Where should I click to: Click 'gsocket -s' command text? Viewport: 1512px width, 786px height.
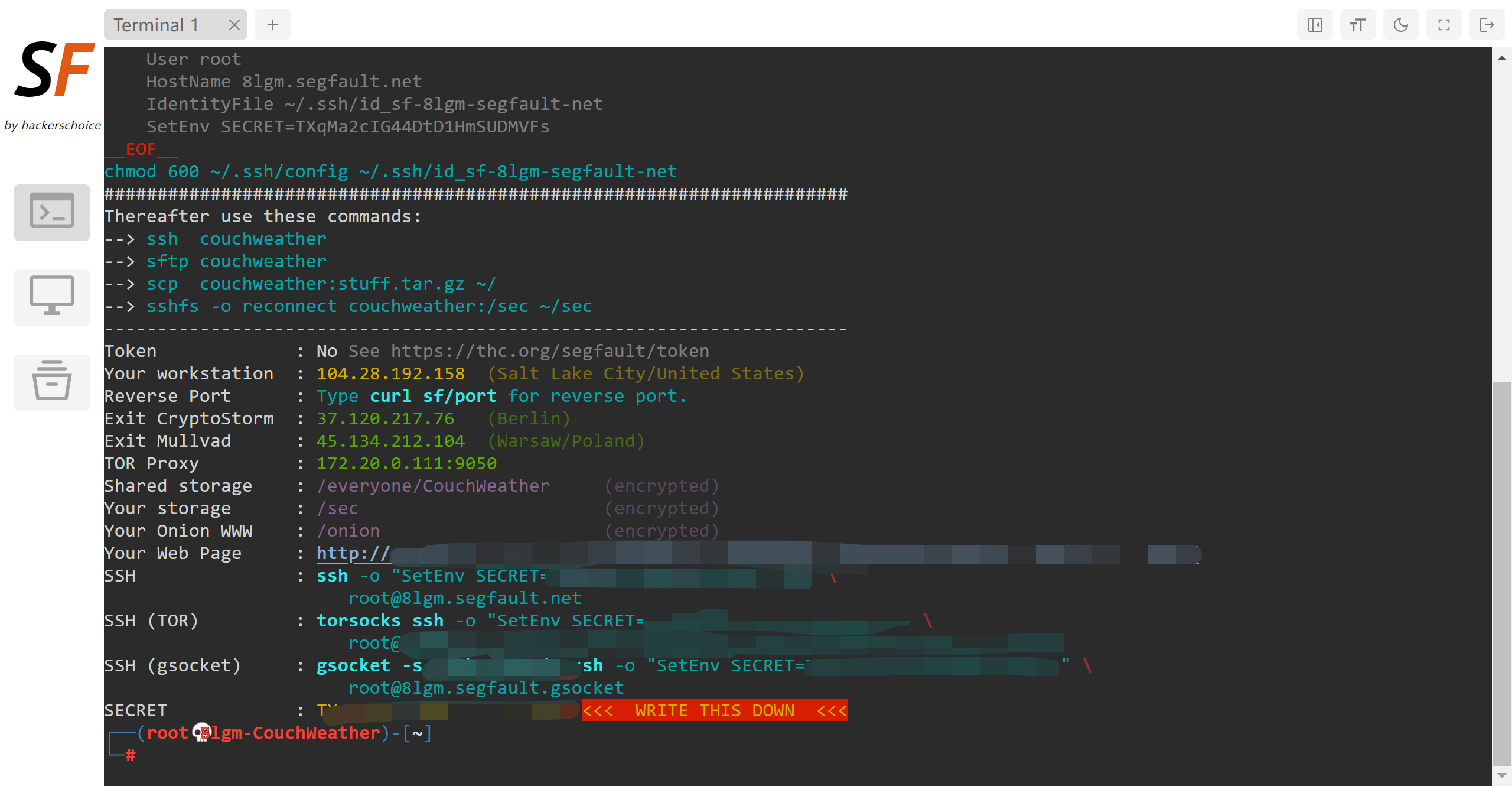[x=369, y=665]
